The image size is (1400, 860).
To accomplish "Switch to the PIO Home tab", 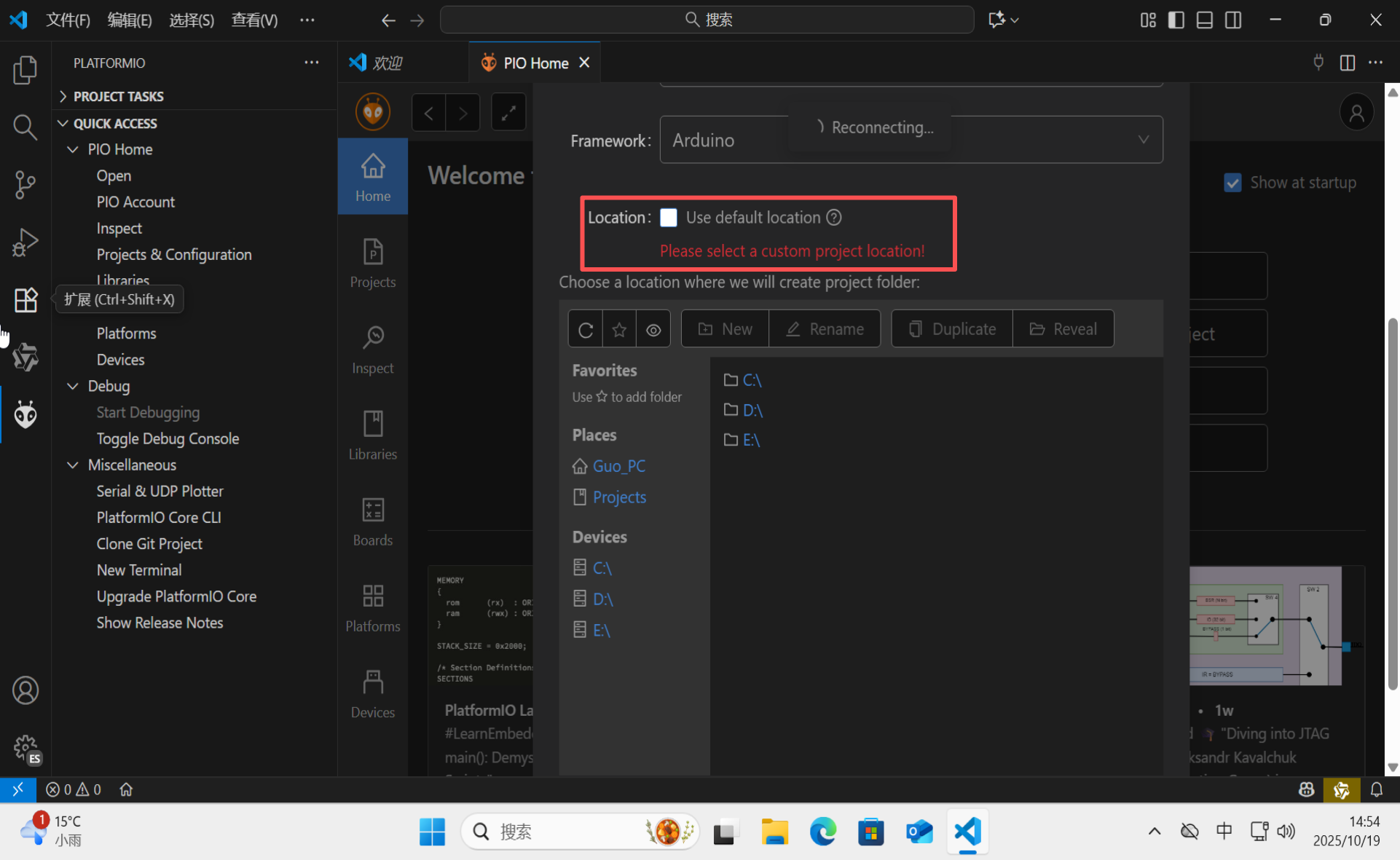I will pyautogui.click(x=534, y=63).
